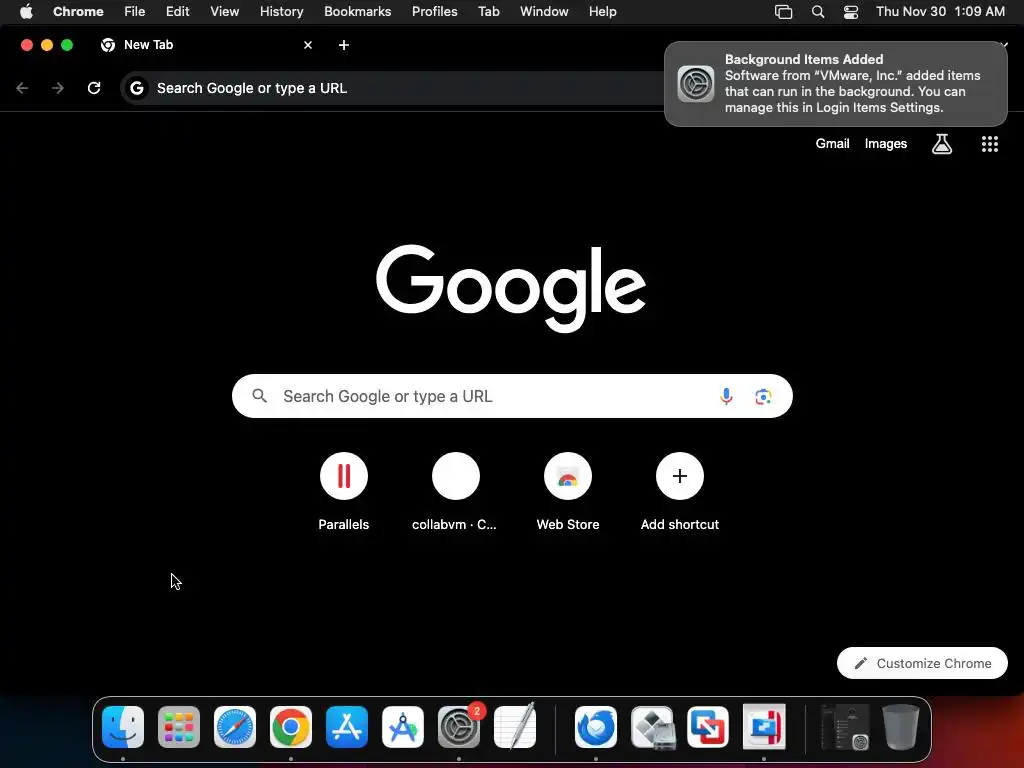1024x768 pixels.
Task: Open the Trash in the Dock
Action: [x=901, y=727]
